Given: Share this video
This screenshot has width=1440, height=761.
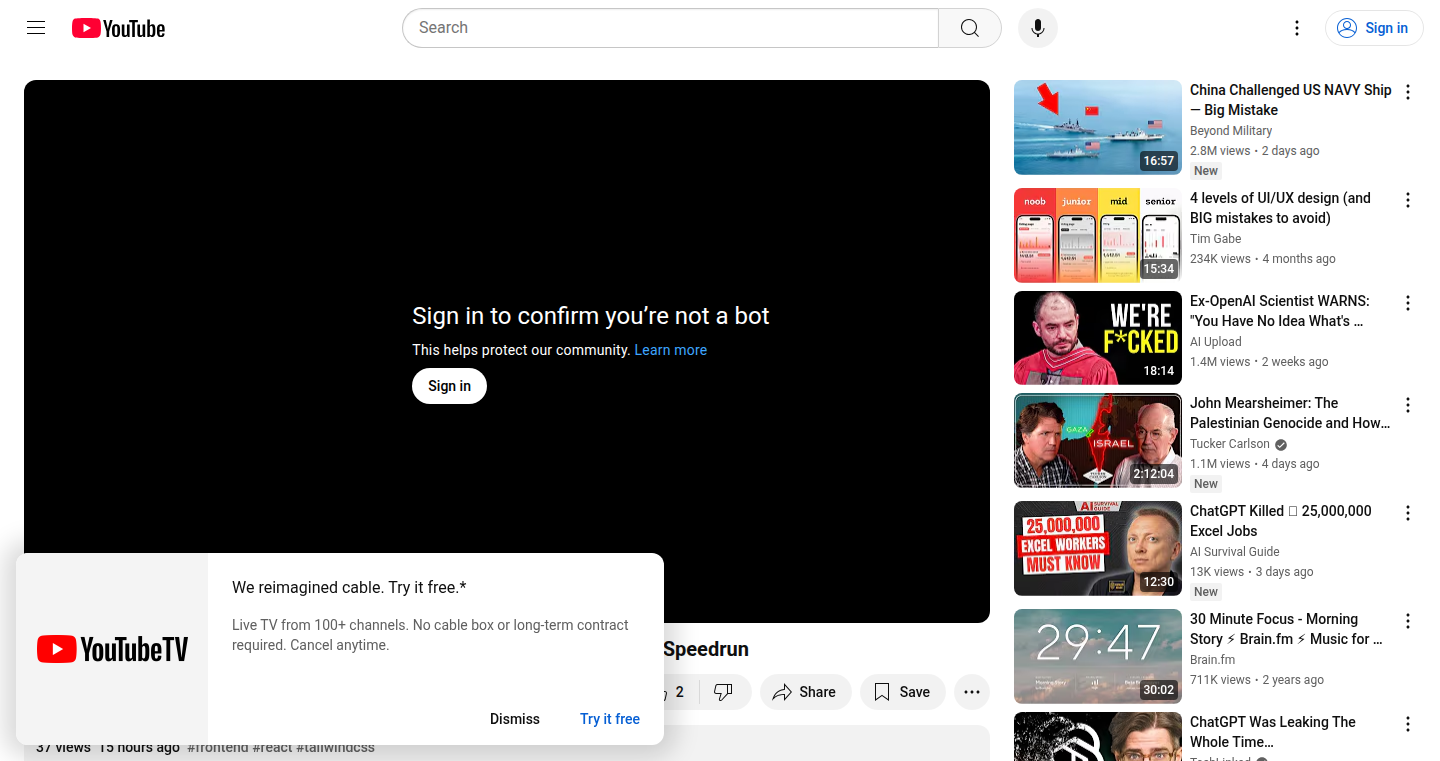Looking at the screenshot, I should (805, 692).
